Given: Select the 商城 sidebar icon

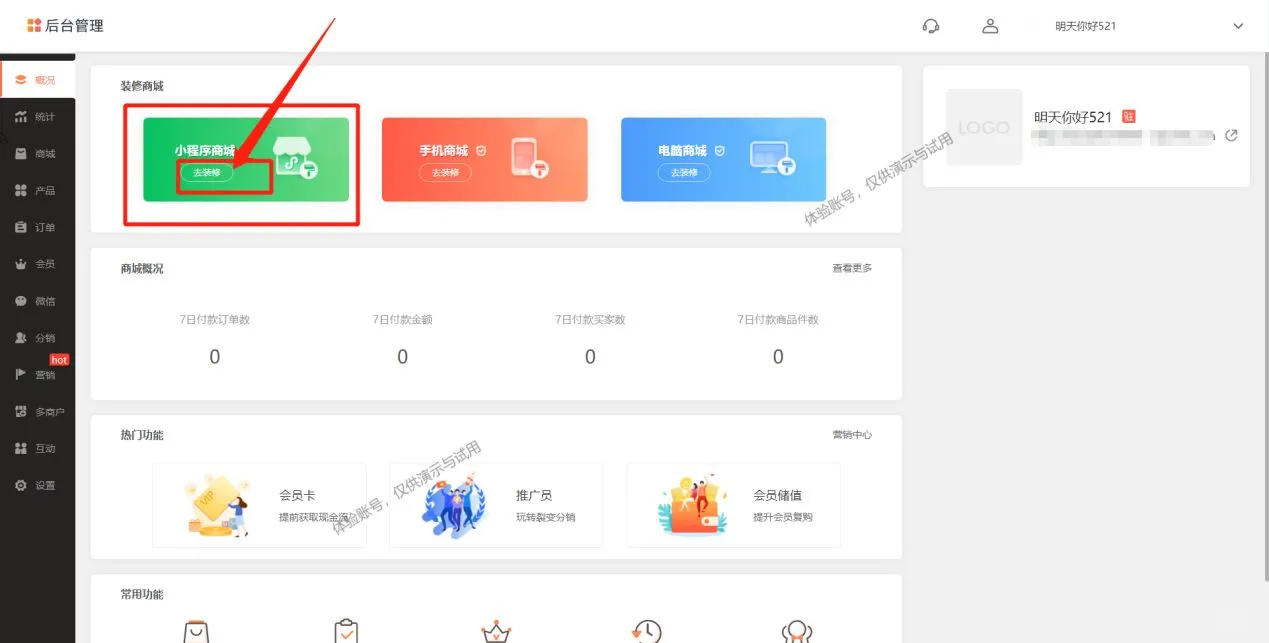Looking at the screenshot, I should [38, 153].
